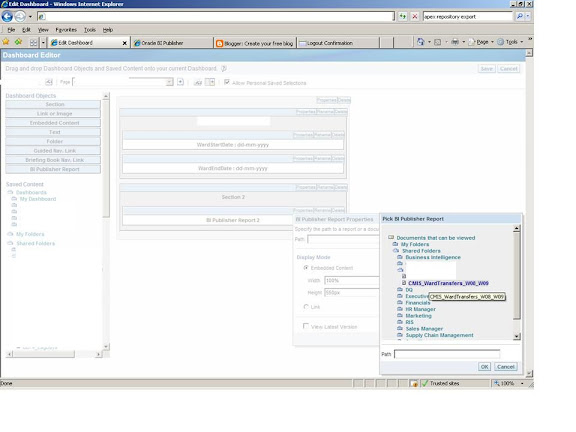
Task: Click OK in Pick BI Publisher Report
Action: point(485,367)
